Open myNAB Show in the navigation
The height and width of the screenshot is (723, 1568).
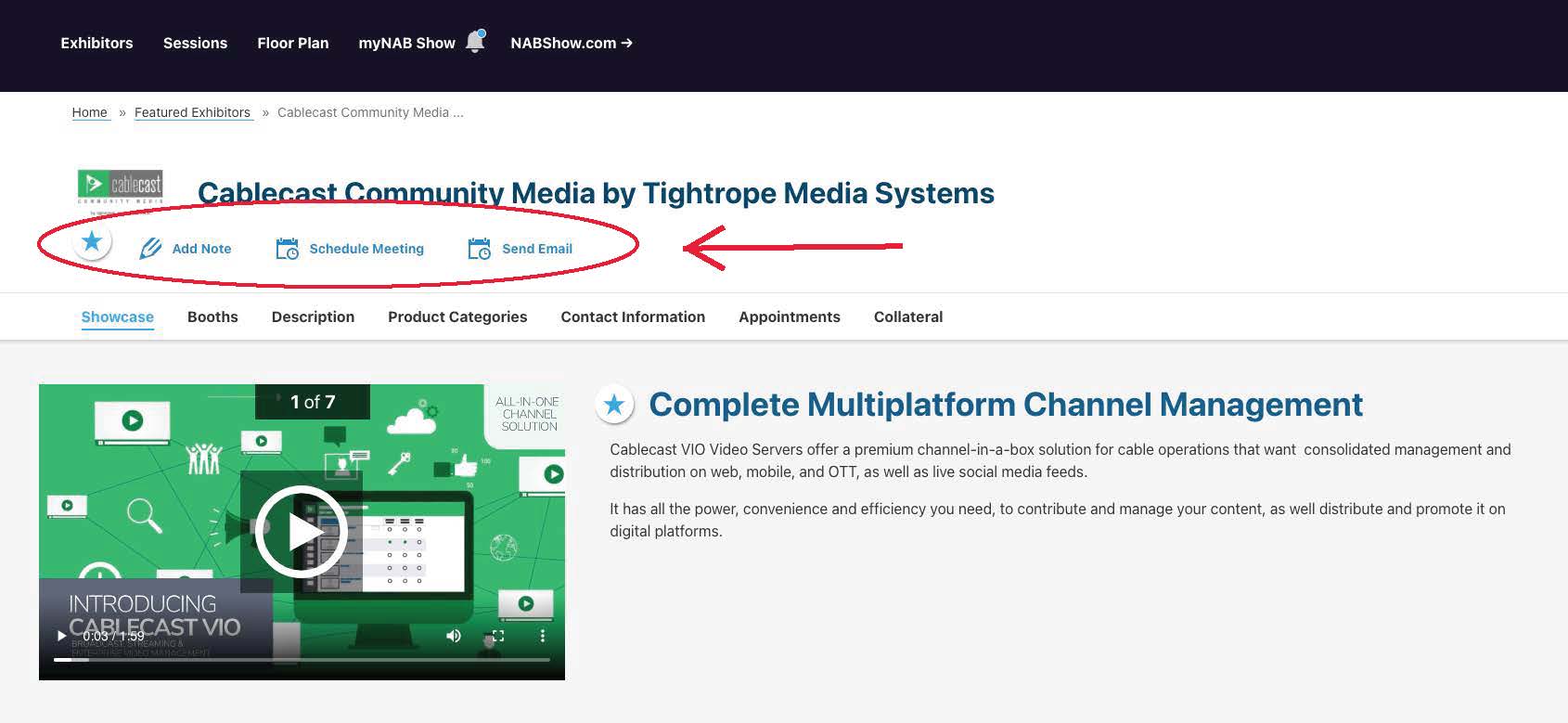(406, 43)
